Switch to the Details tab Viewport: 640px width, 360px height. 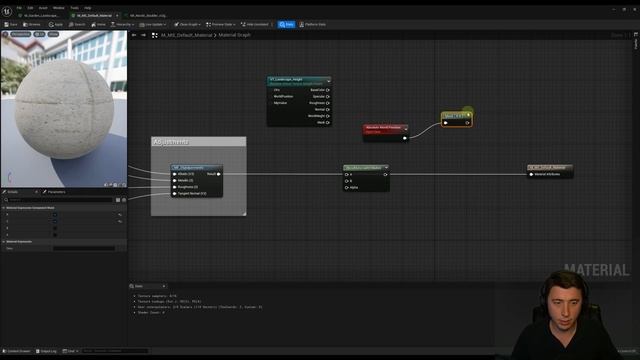11,192
